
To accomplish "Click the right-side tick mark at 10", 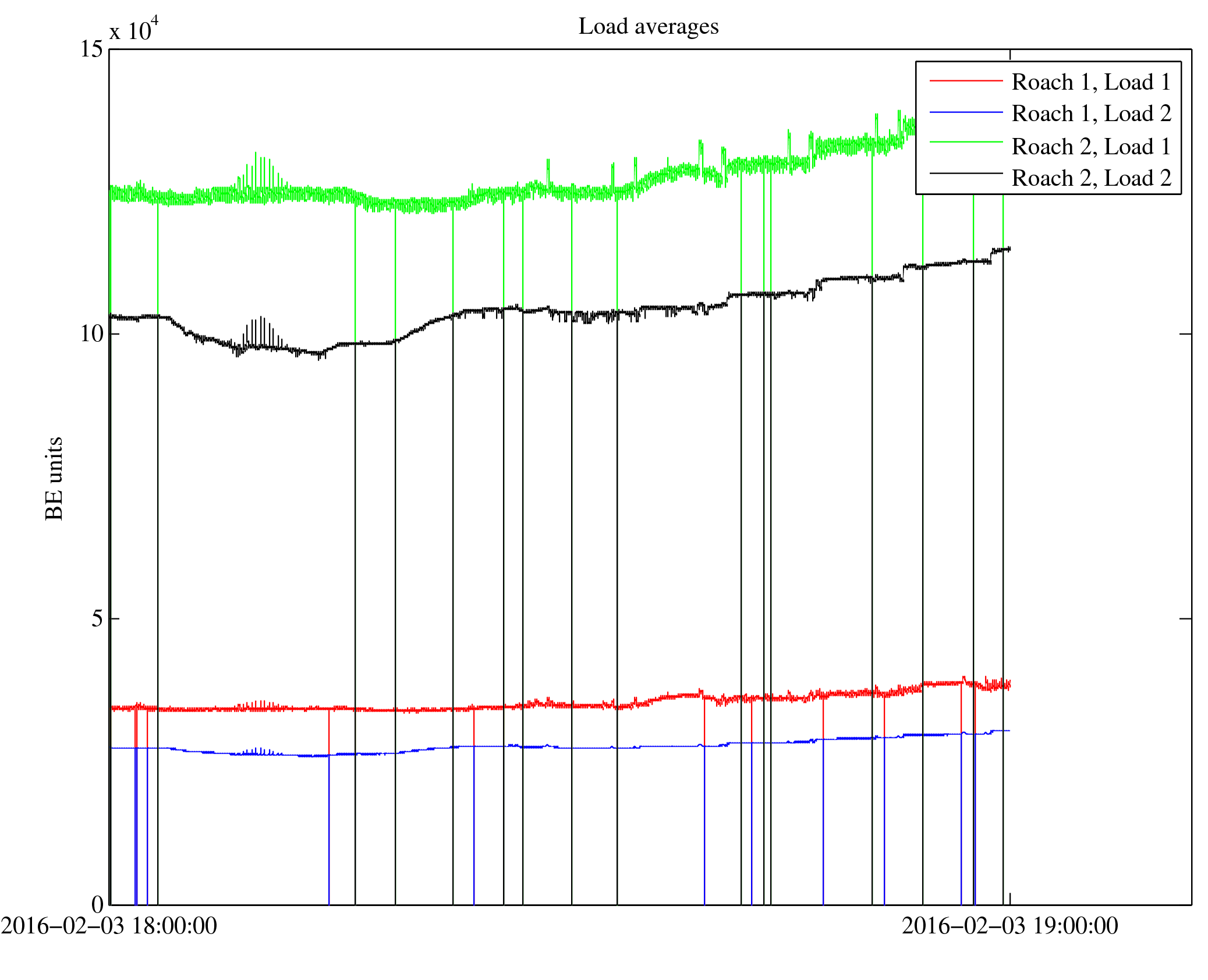I will [1185, 334].
